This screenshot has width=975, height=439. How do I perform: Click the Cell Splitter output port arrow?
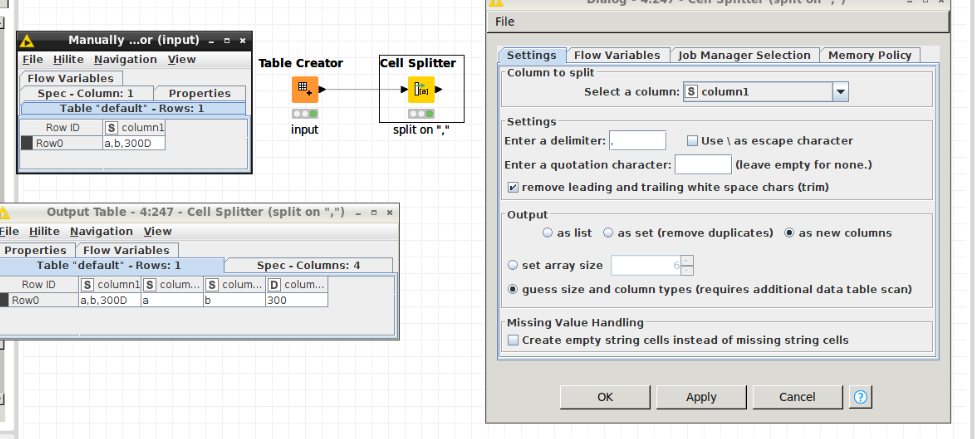[438, 90]
